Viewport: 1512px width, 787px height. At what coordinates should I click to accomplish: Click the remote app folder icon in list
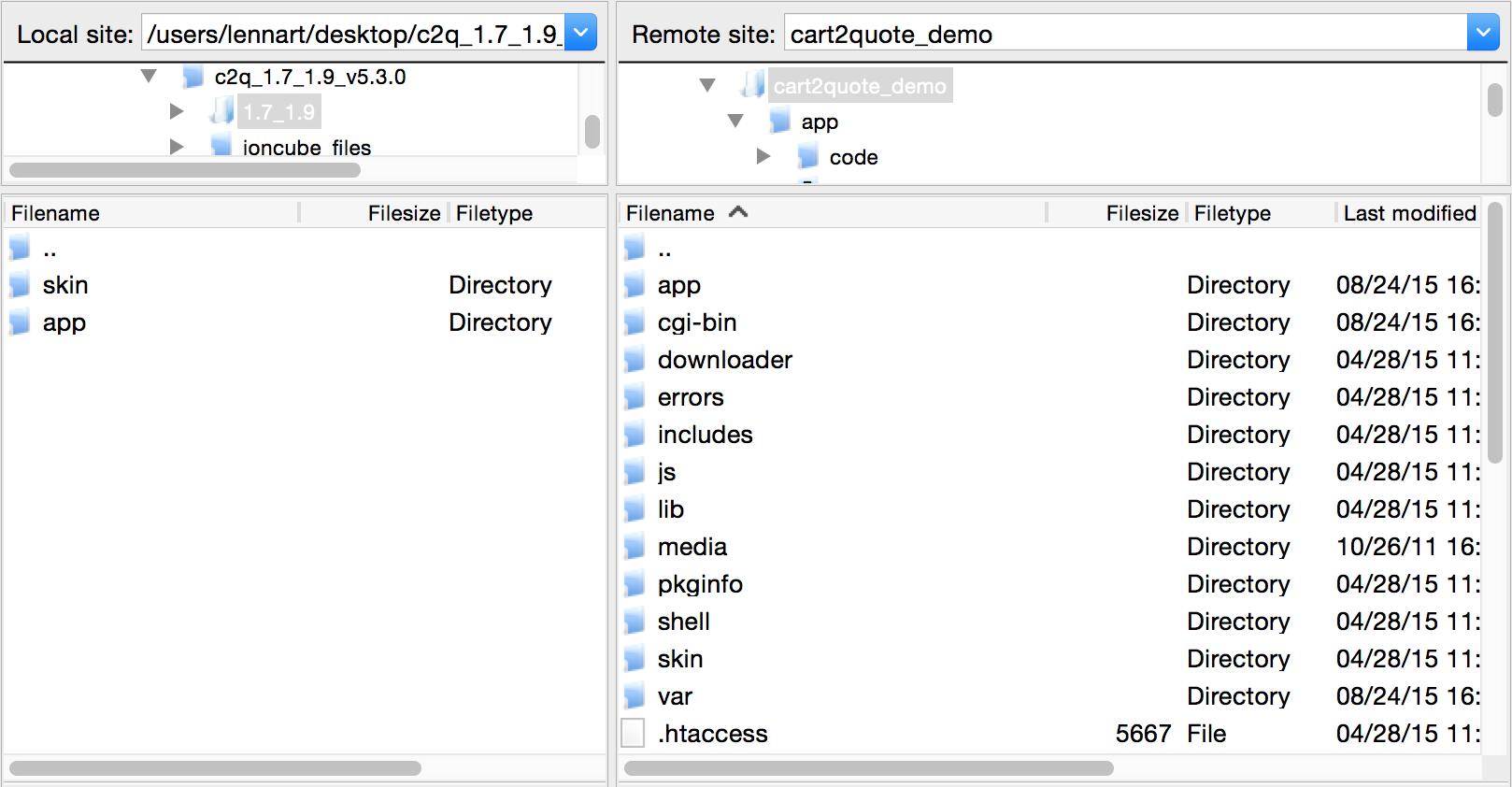pos(635,284)
